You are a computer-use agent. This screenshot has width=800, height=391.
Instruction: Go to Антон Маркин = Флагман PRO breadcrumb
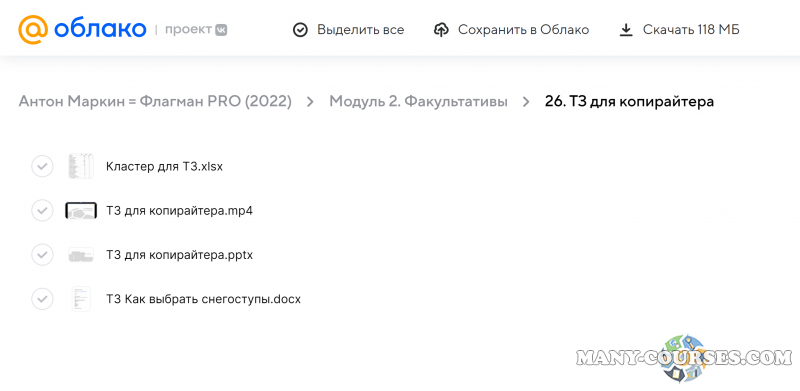click(x=155, y=102)
